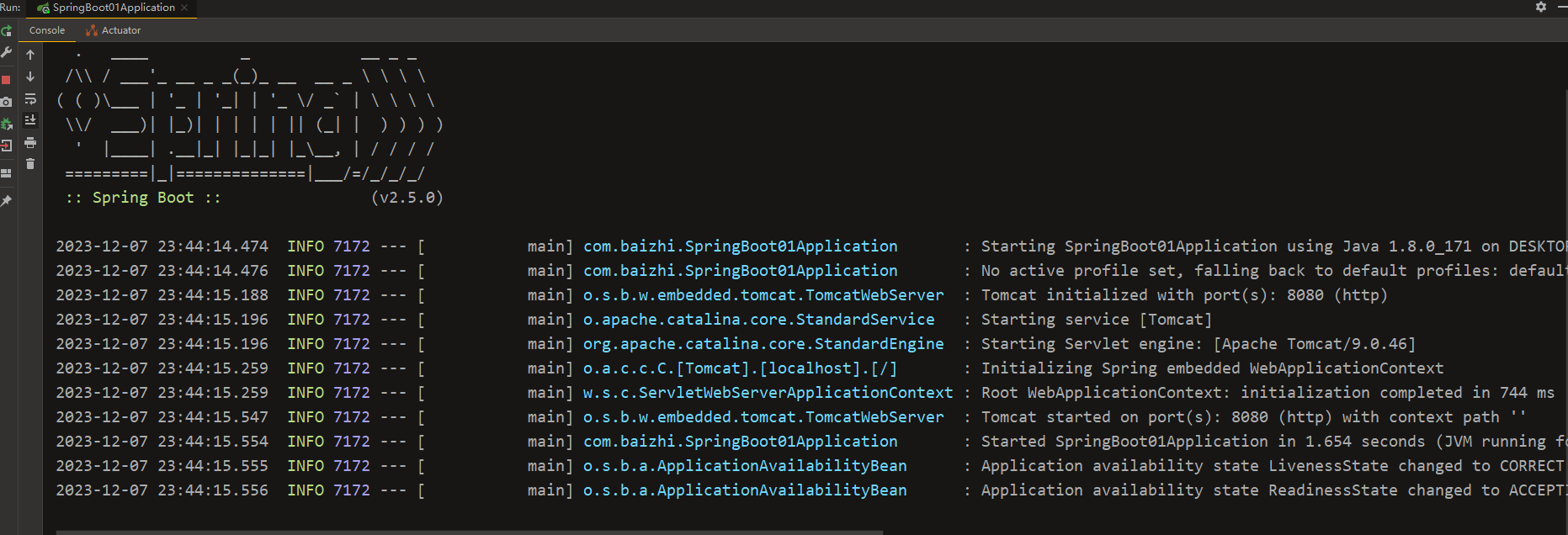1568x535 pixels.
Task: Click process id 7172 on StandardEngine line
Action: [x=352, y=344]
